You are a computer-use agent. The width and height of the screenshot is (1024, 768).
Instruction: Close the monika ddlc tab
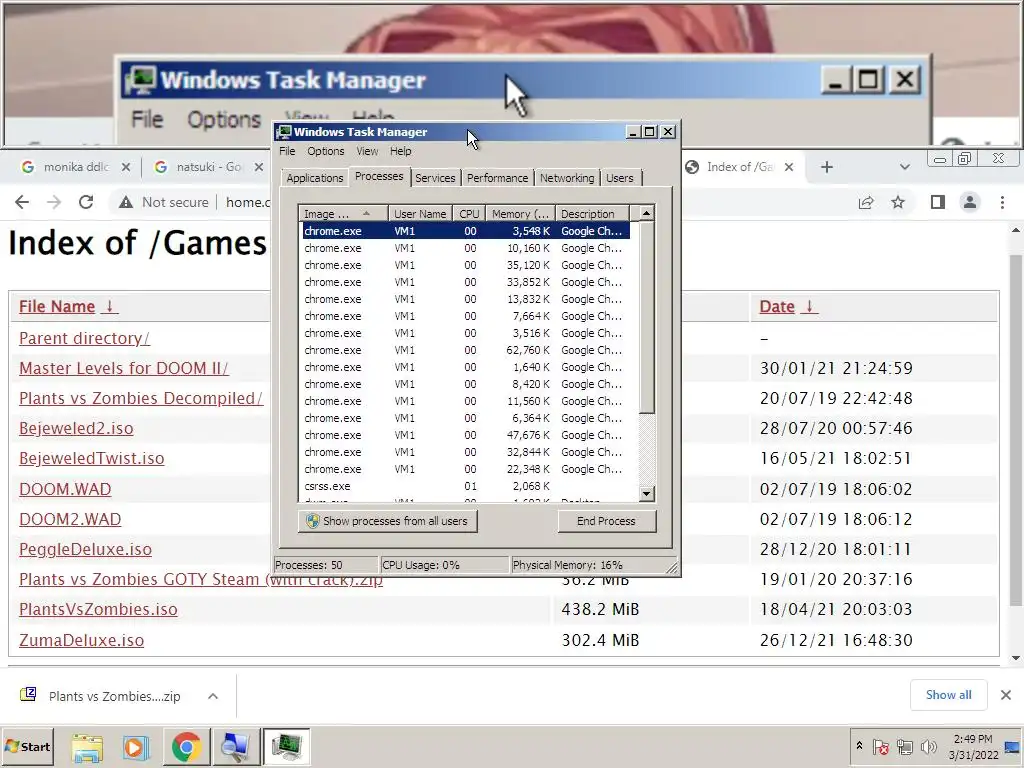click(126, 167)
